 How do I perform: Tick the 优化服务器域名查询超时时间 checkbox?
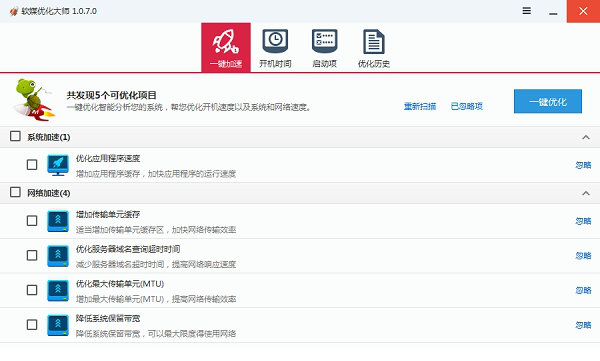point(32,255)
